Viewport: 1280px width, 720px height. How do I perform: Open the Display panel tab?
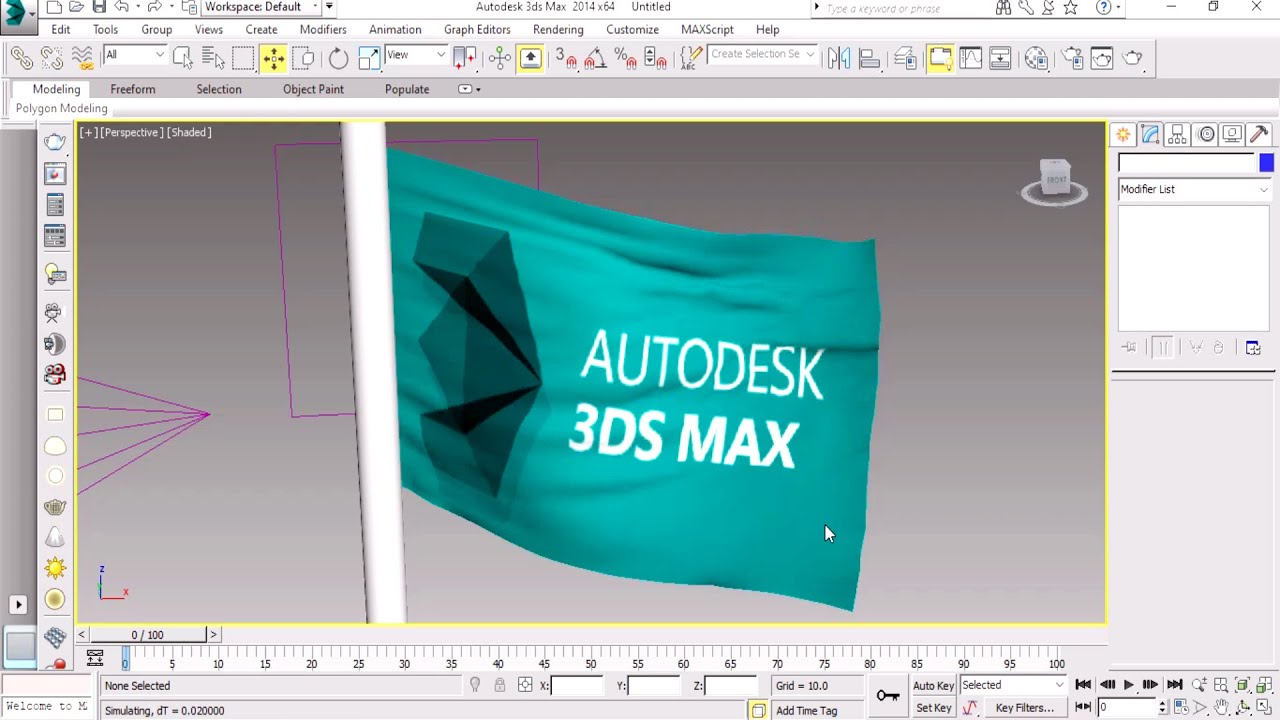1232,134
